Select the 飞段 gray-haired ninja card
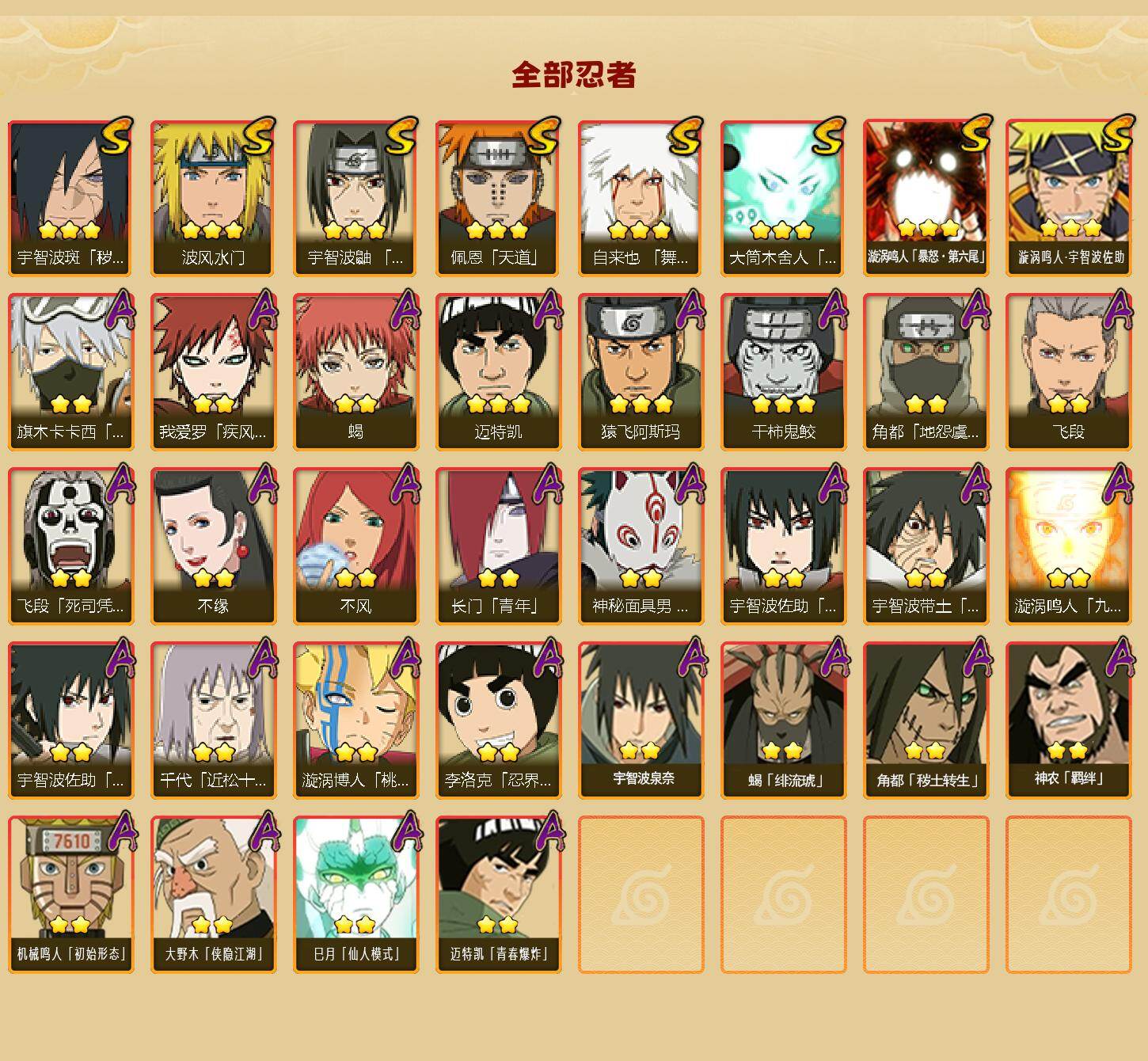This screenshot has height=1061, width=1148. (1068, 372)
